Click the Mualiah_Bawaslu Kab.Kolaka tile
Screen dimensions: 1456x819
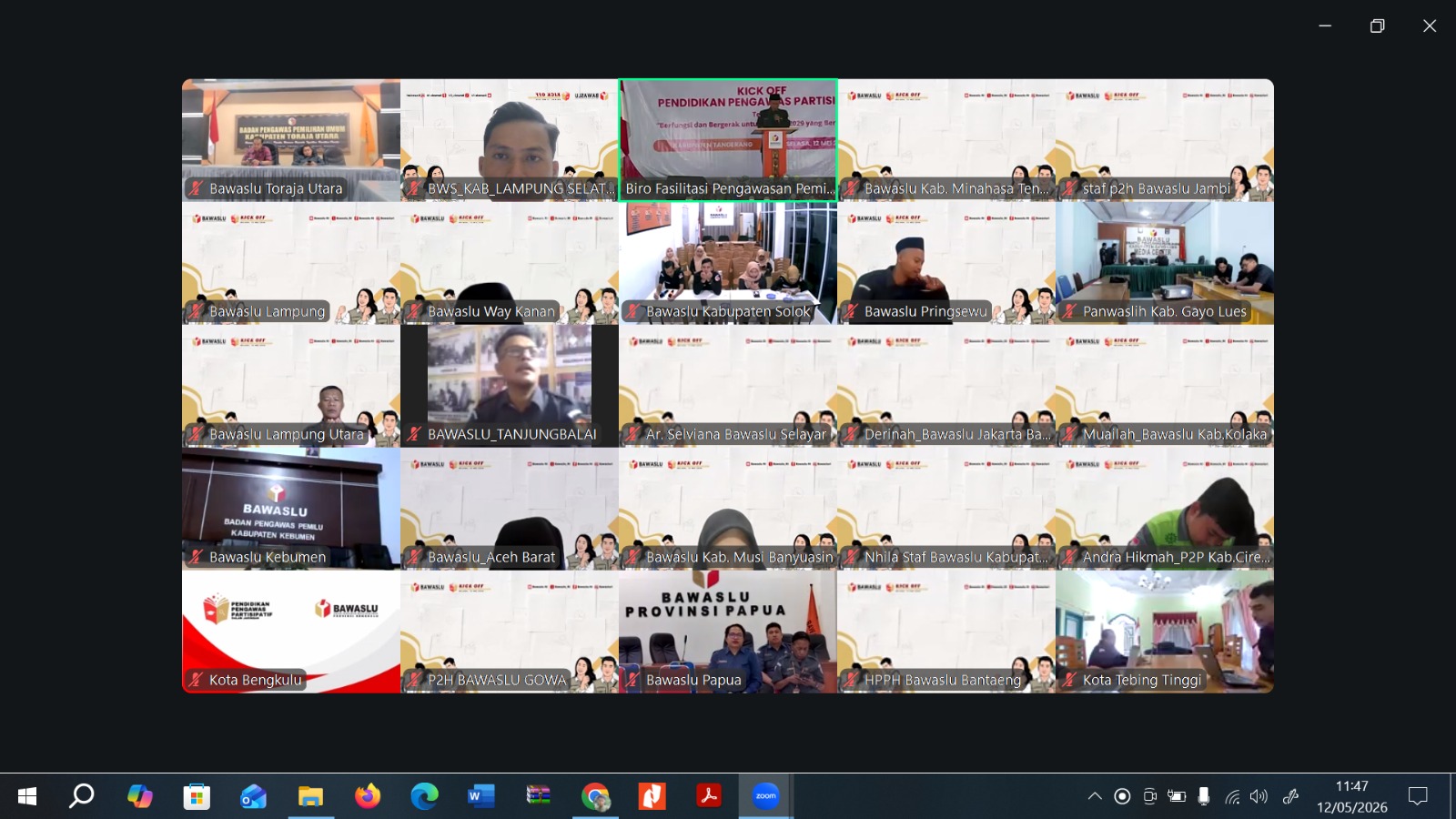pos(1165,386)
